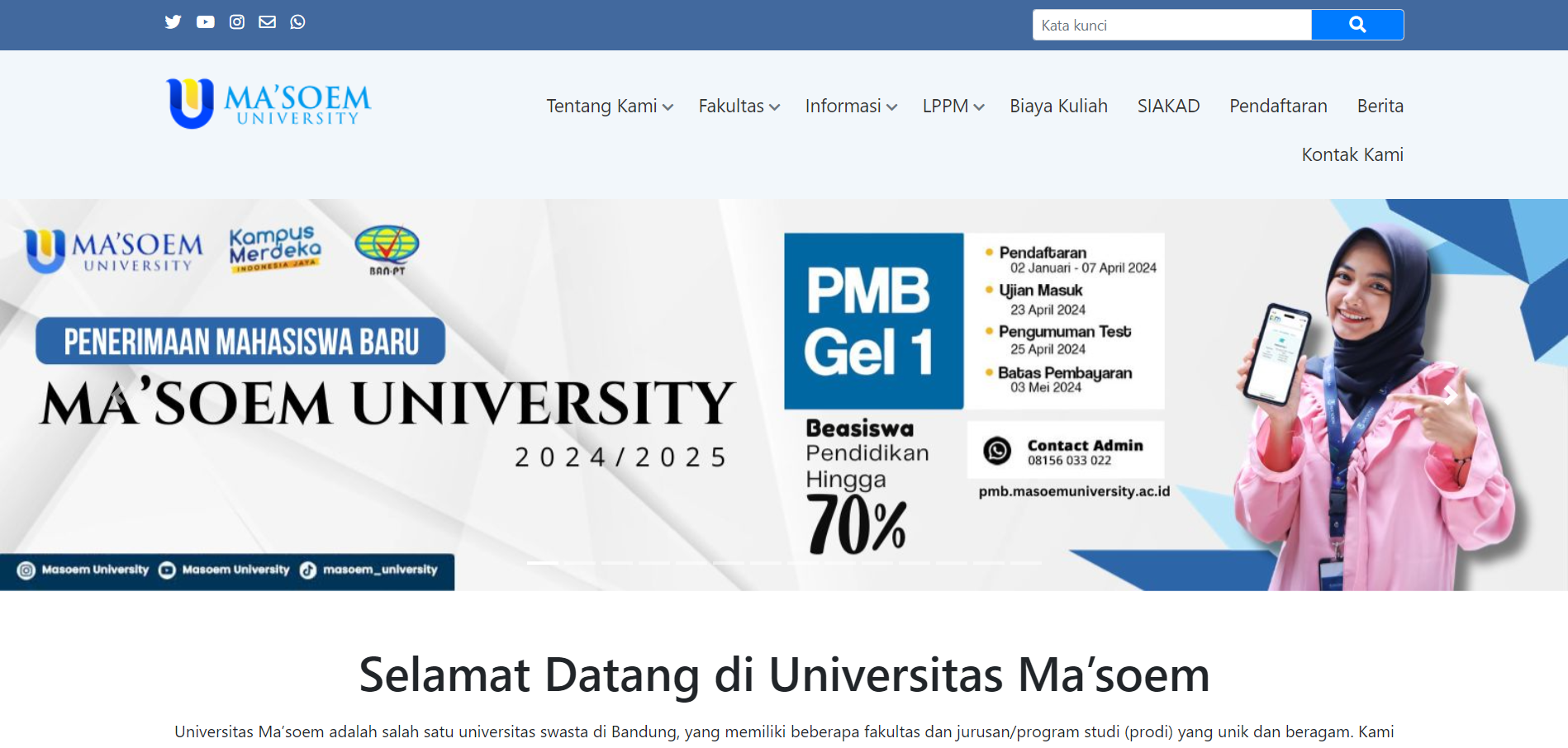1568x748 pixels.
Task: Click the paragraph starting Universitas Ma'soem adalah
Action: pyautogui.click(x=784, y=731)
